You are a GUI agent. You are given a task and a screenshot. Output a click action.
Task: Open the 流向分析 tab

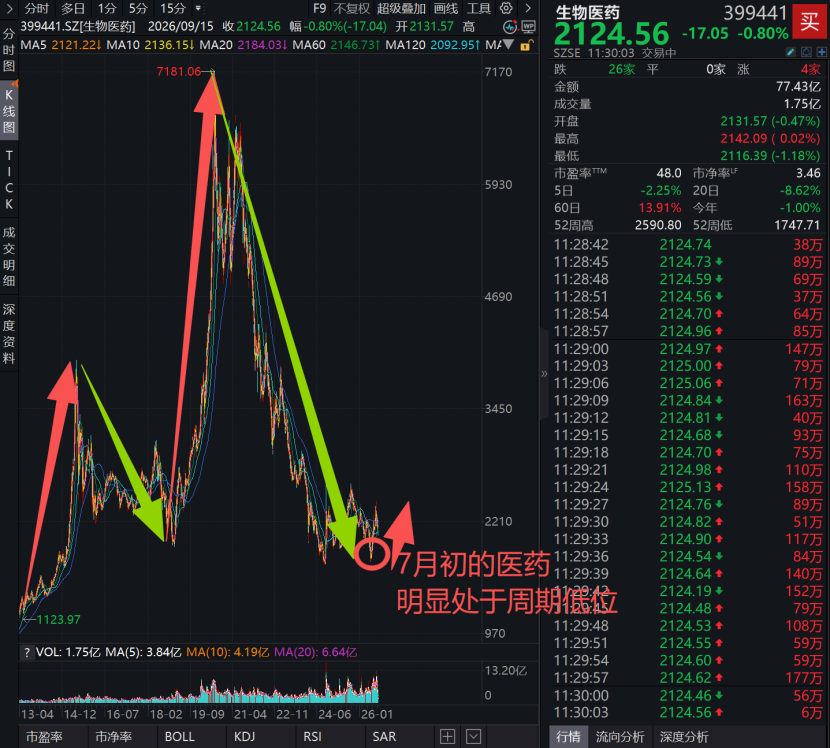pyautogui.click(x=620, y=736)
